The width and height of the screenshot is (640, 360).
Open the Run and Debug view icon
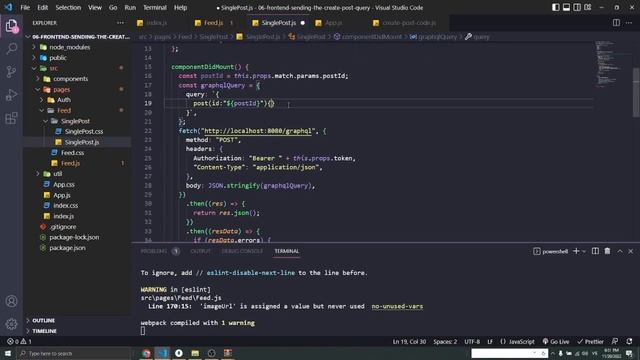[11, 95]
